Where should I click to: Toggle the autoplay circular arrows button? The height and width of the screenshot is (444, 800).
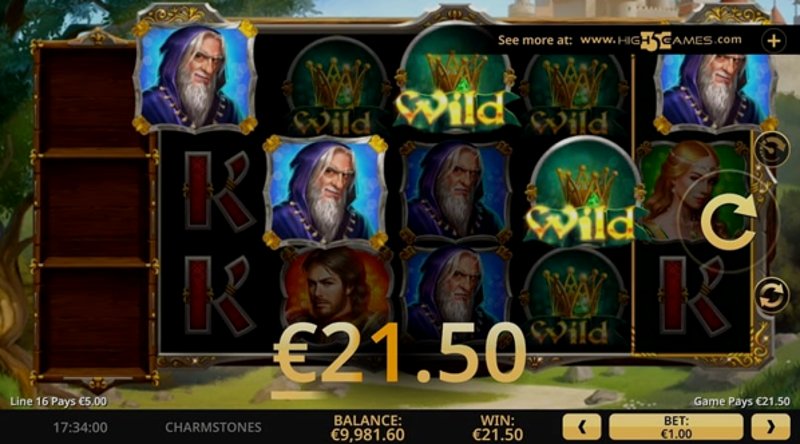pyautogui.click(x=771, y=297)
